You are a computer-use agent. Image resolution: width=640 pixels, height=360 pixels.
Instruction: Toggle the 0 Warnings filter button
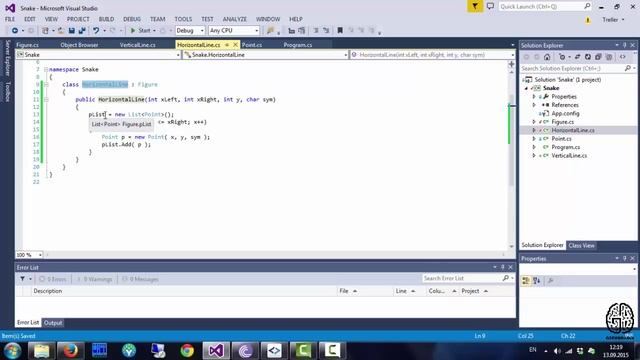point(95,279)
